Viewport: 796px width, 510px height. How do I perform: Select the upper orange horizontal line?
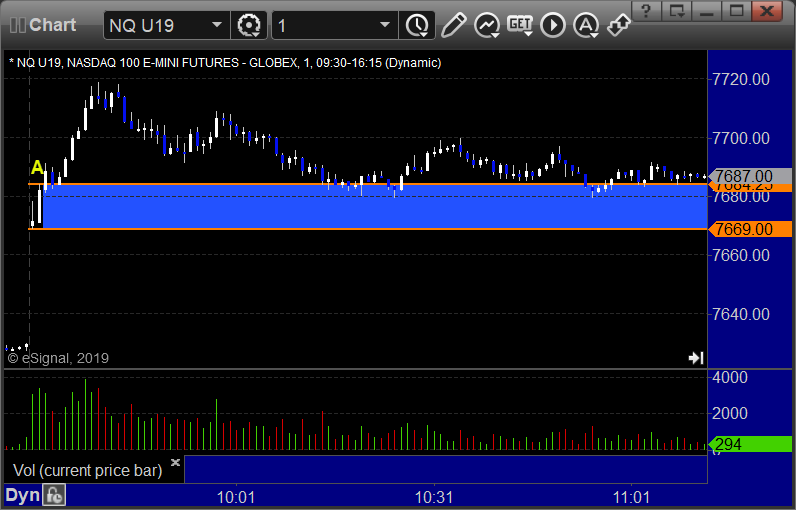[368, 184]
